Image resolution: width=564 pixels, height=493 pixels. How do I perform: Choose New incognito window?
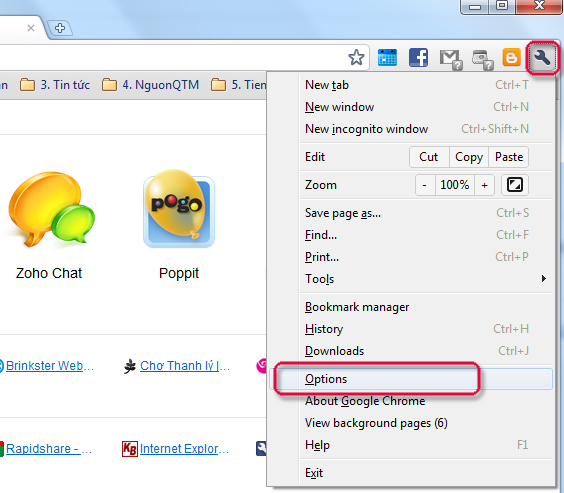(411, 129)
